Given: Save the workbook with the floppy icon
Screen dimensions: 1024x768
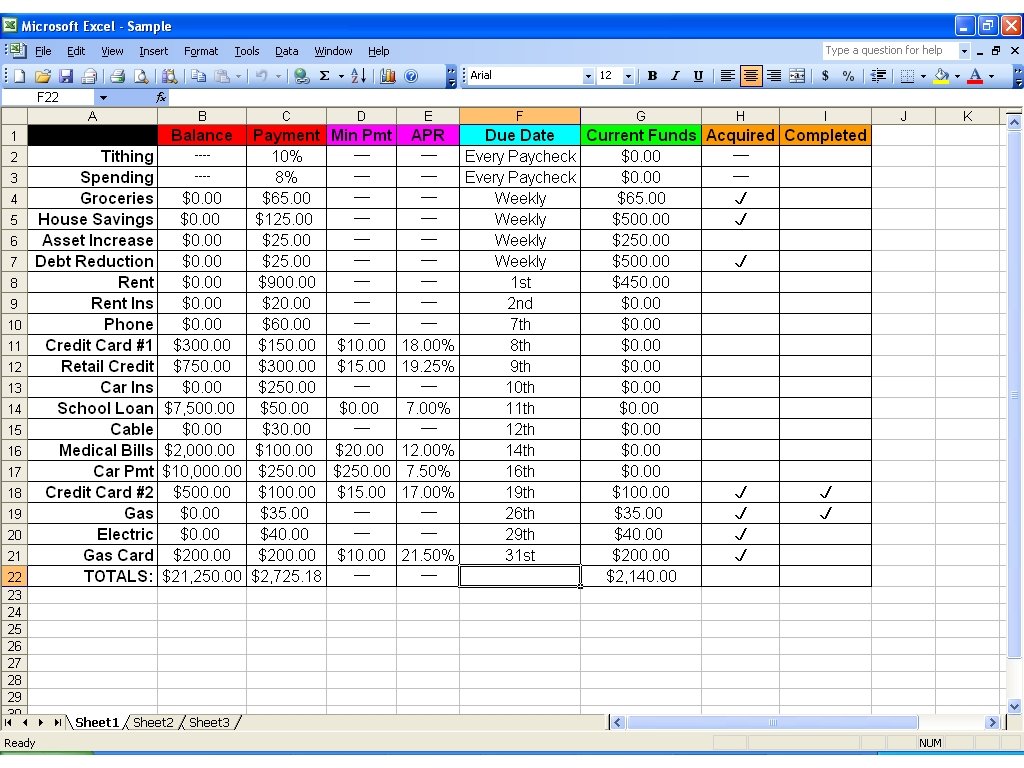Looking at the screenshot, I should [65, 76].
